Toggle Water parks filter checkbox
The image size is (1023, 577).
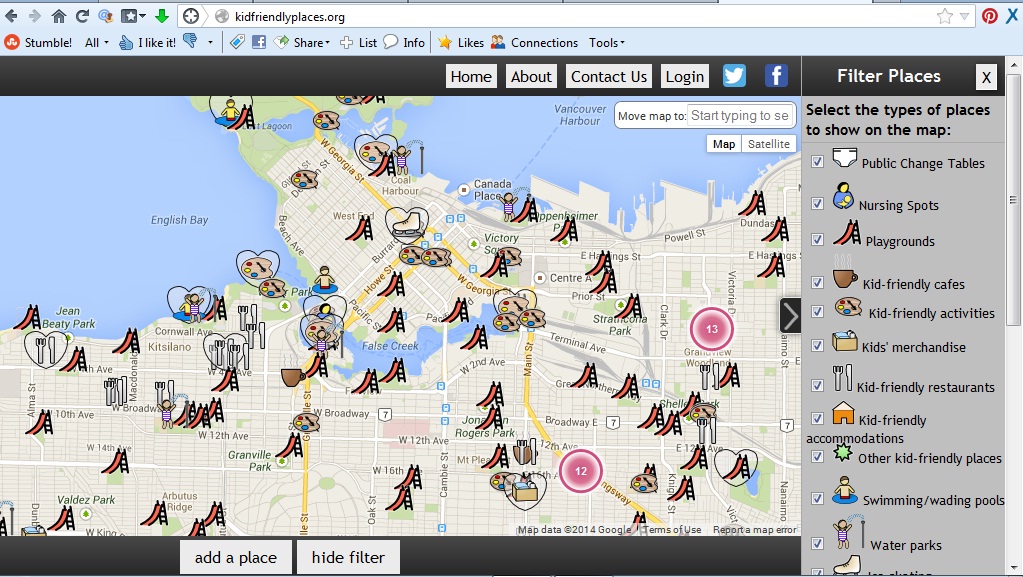click(x=817, y=543)
